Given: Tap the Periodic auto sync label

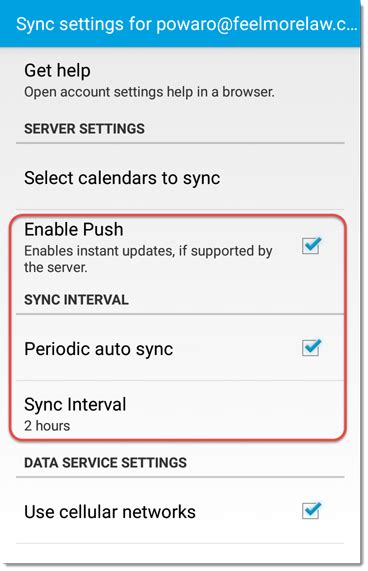Looking at the screenshot, I should click(x=99, y=349).
